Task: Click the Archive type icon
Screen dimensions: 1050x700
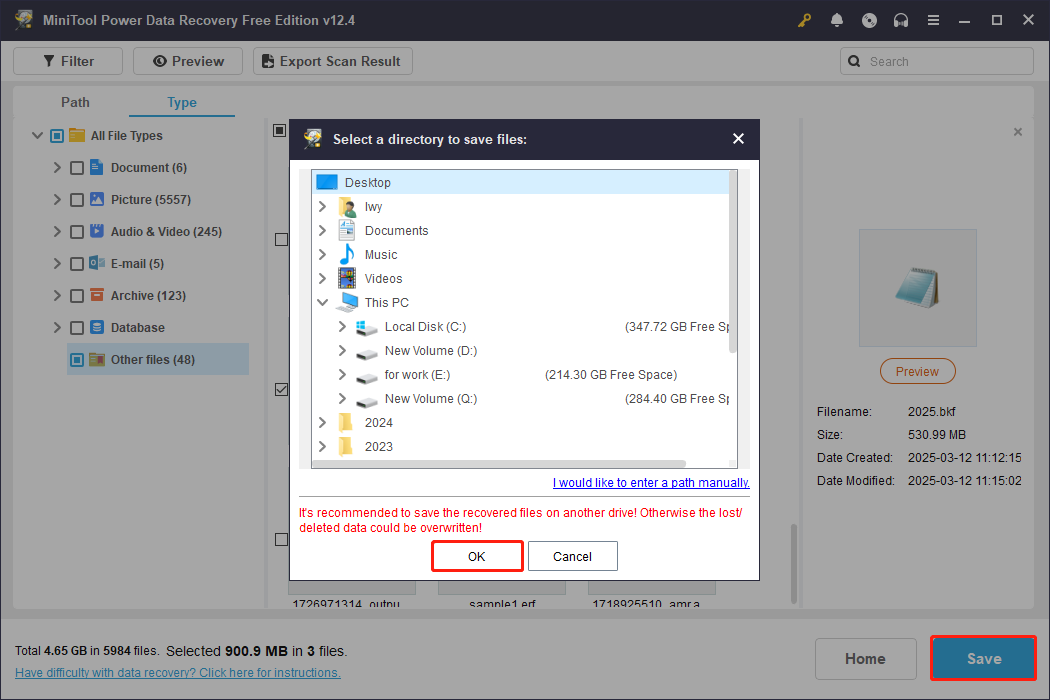Action: pos(97,295)
